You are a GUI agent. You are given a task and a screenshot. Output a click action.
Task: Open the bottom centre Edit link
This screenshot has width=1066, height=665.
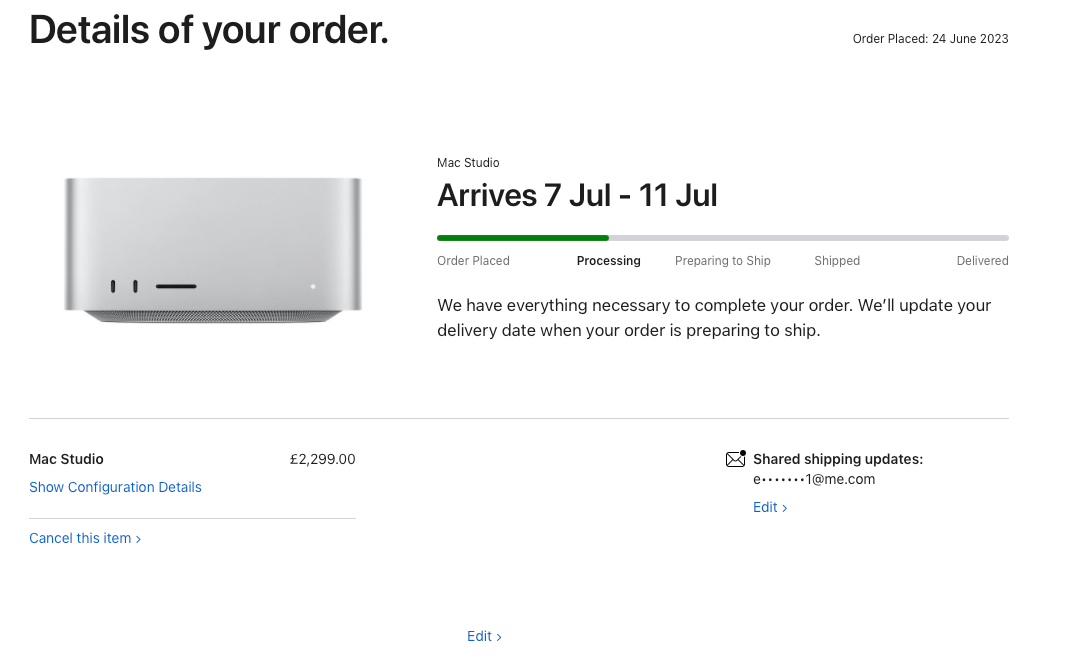click(484, 636)
